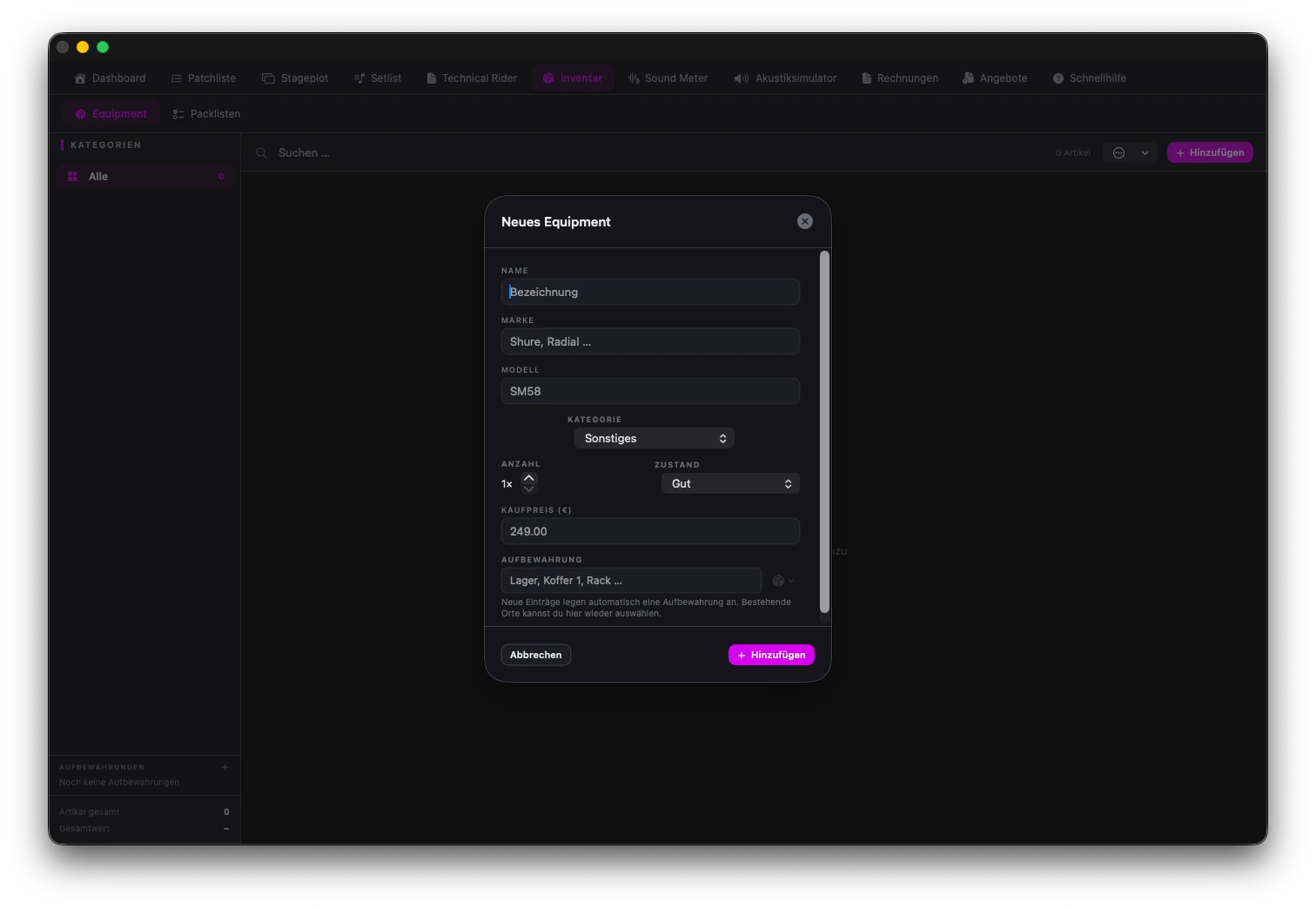Open Schnellhilfe help tab

(1089, 78)
